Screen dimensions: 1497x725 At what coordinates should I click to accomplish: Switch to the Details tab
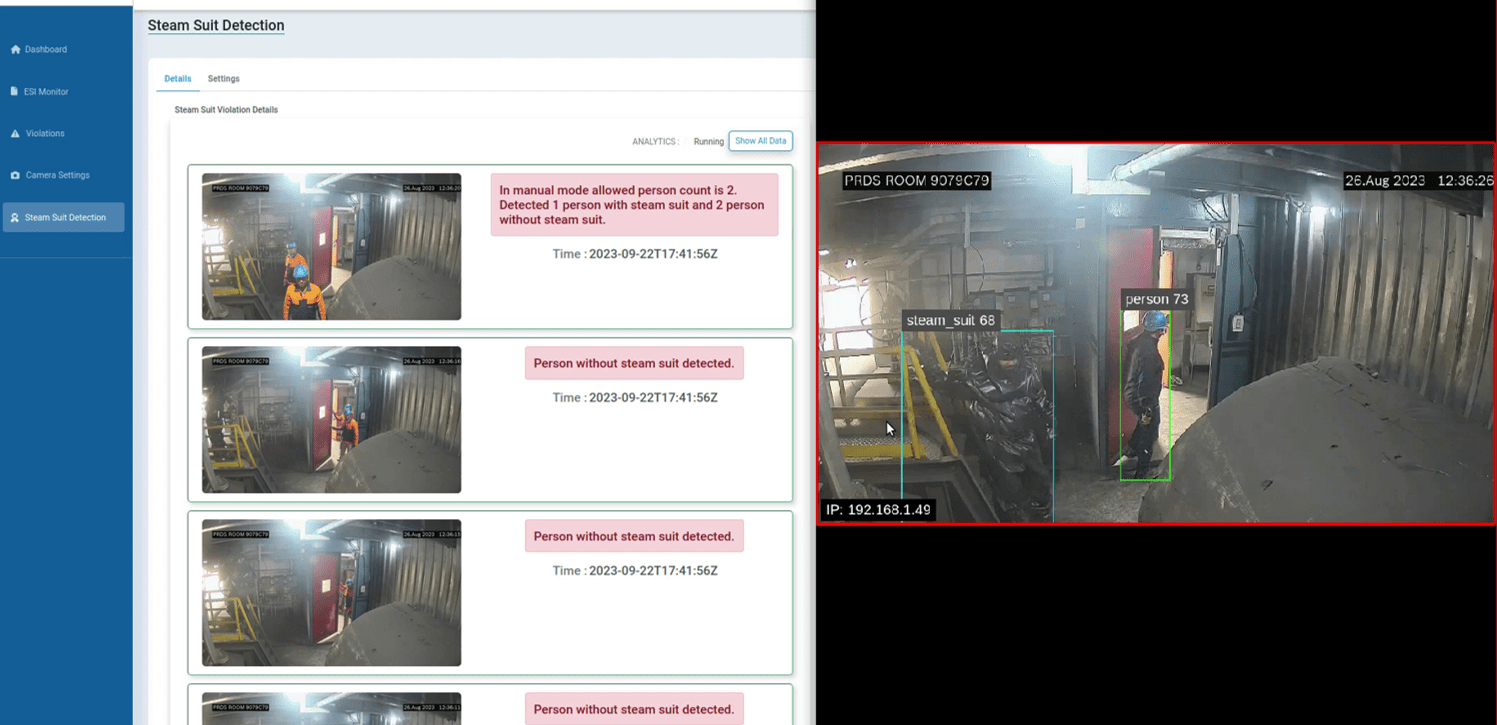(177, 79)
